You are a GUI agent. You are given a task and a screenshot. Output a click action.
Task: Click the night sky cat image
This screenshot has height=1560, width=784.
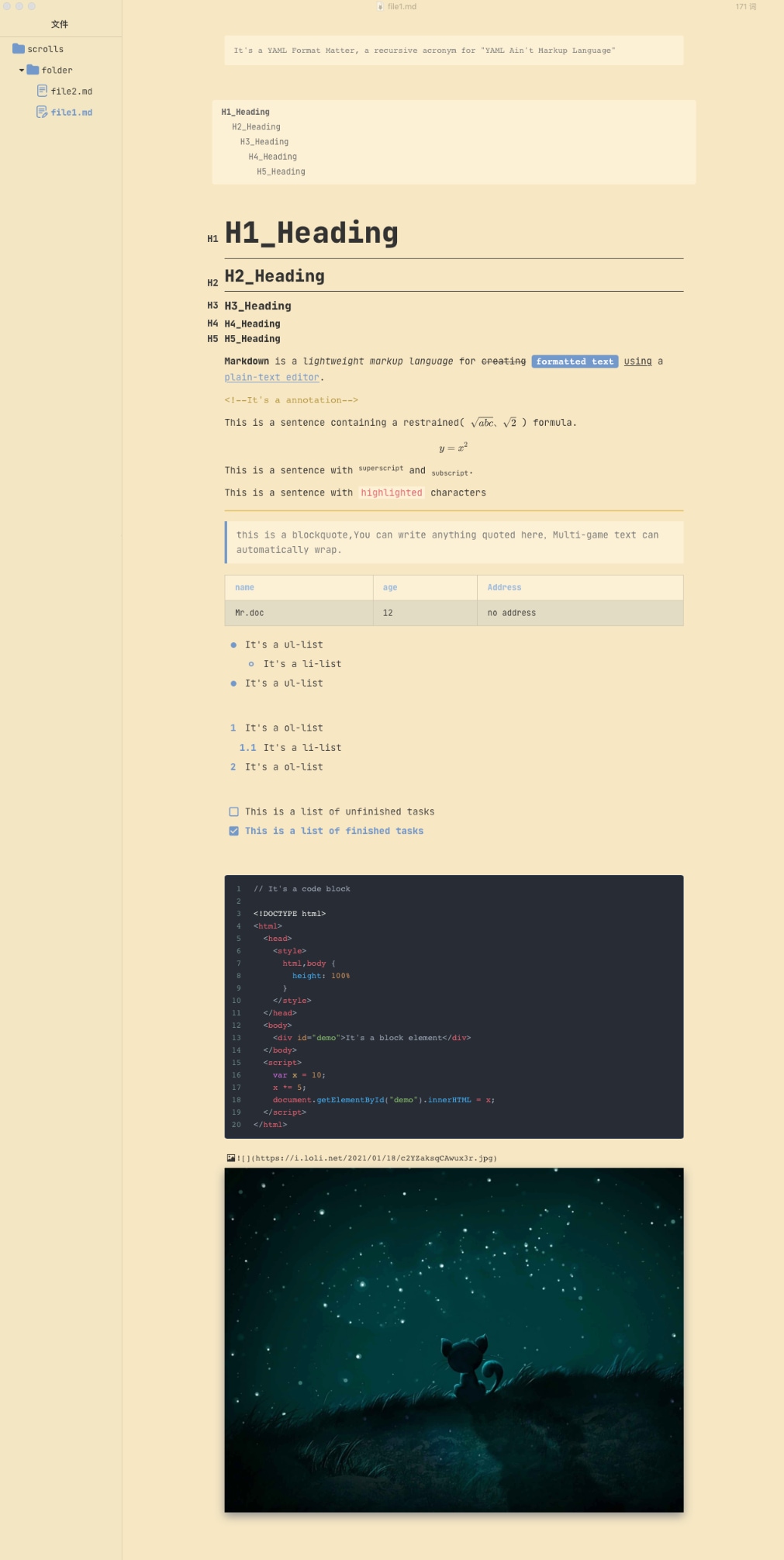454,1340
